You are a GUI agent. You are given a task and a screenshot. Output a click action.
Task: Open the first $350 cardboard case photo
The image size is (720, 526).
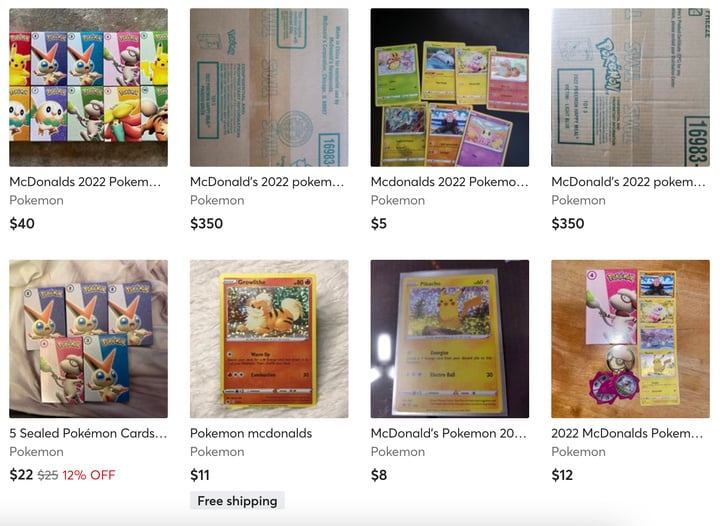269,87
